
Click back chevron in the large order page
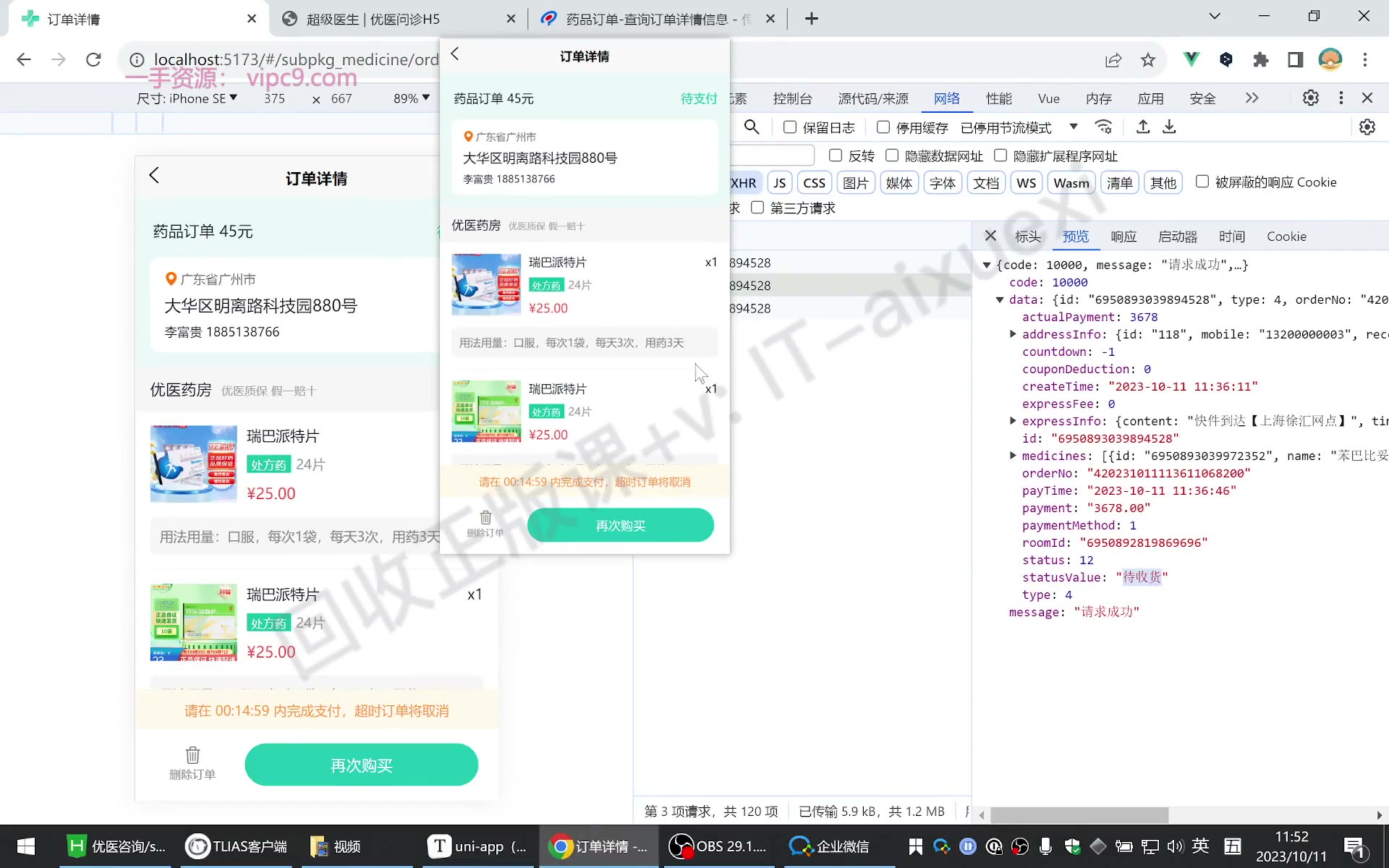pos(154,175)
